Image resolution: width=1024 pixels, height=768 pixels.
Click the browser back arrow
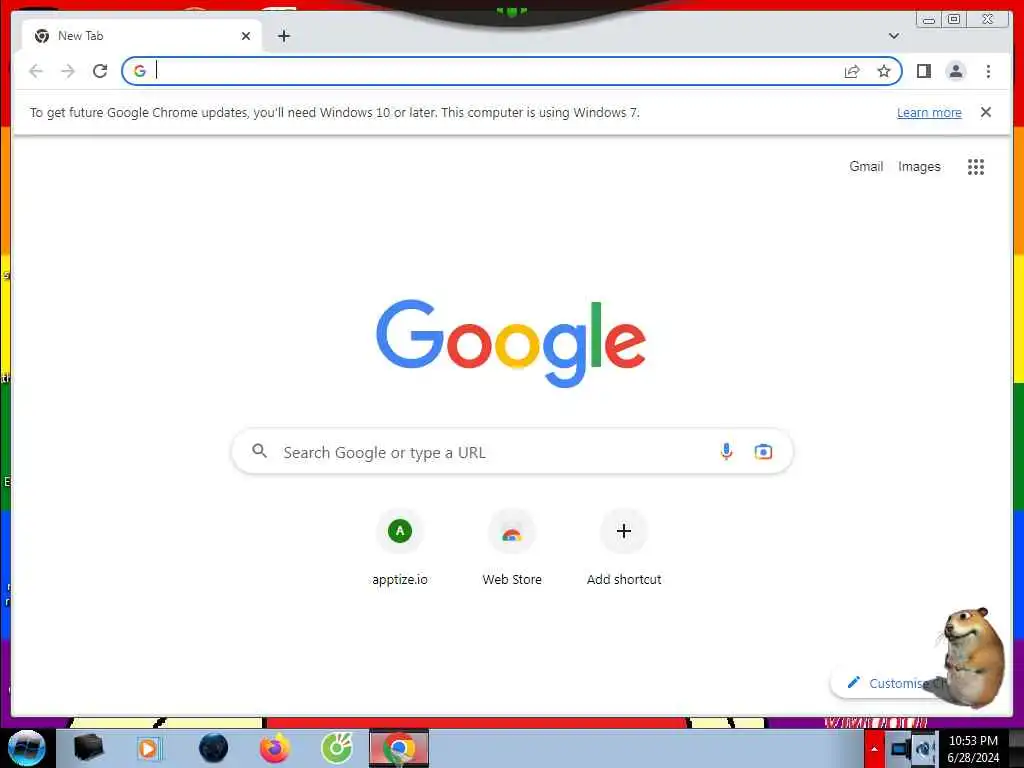[x=36, y=71]
